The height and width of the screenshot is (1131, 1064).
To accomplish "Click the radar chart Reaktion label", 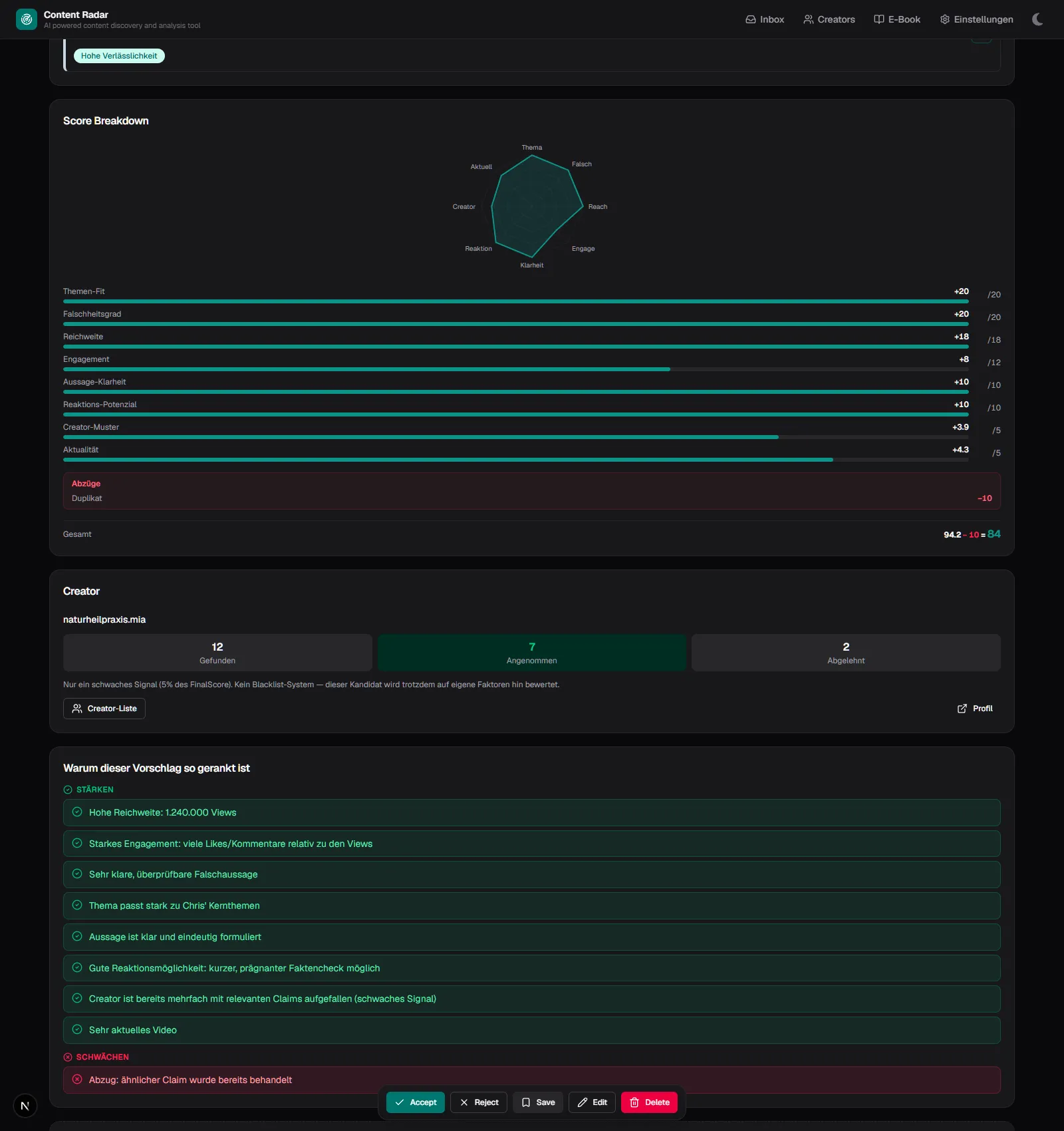I will coord(479,249).
